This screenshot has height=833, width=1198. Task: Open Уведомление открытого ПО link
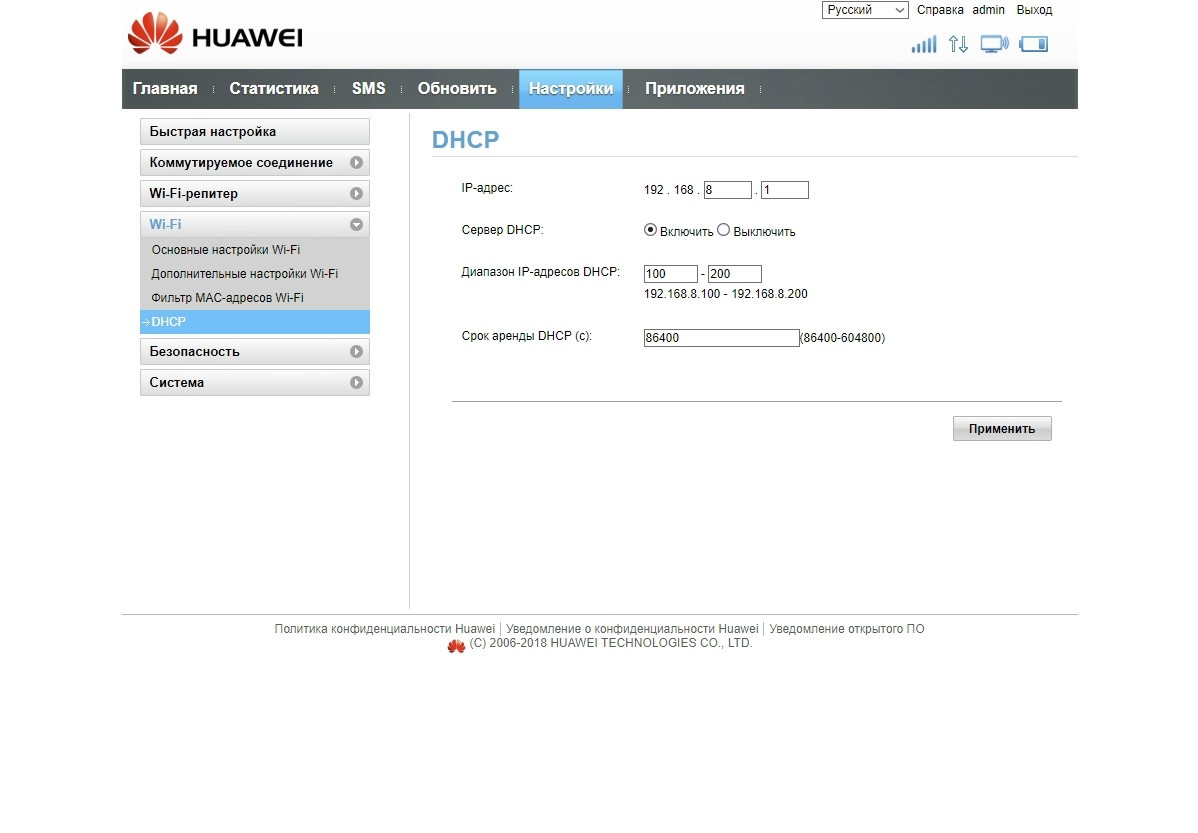pyautogui.click(x=847, y=629)
